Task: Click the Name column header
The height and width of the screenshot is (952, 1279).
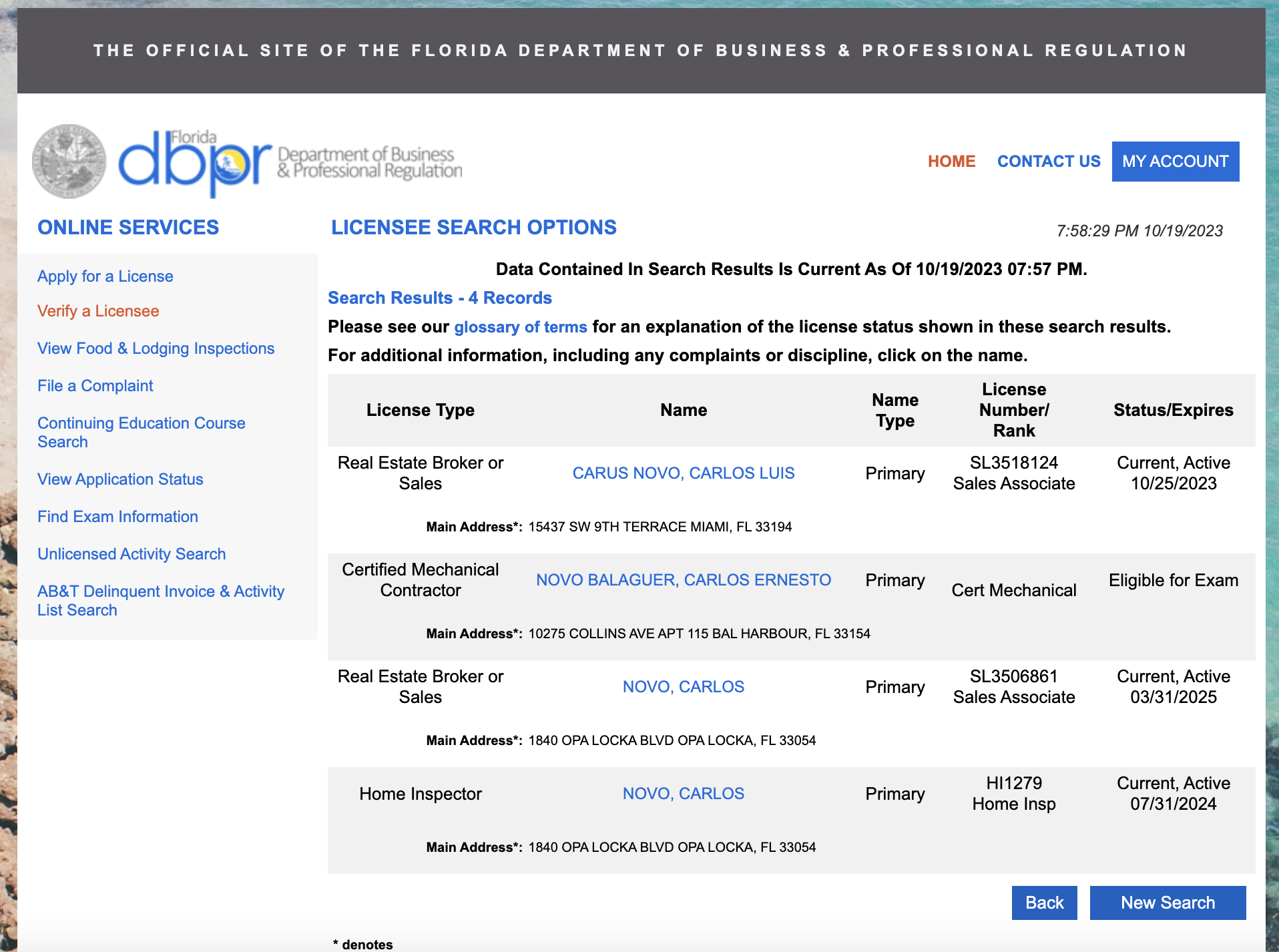Action: pos(684,410)
